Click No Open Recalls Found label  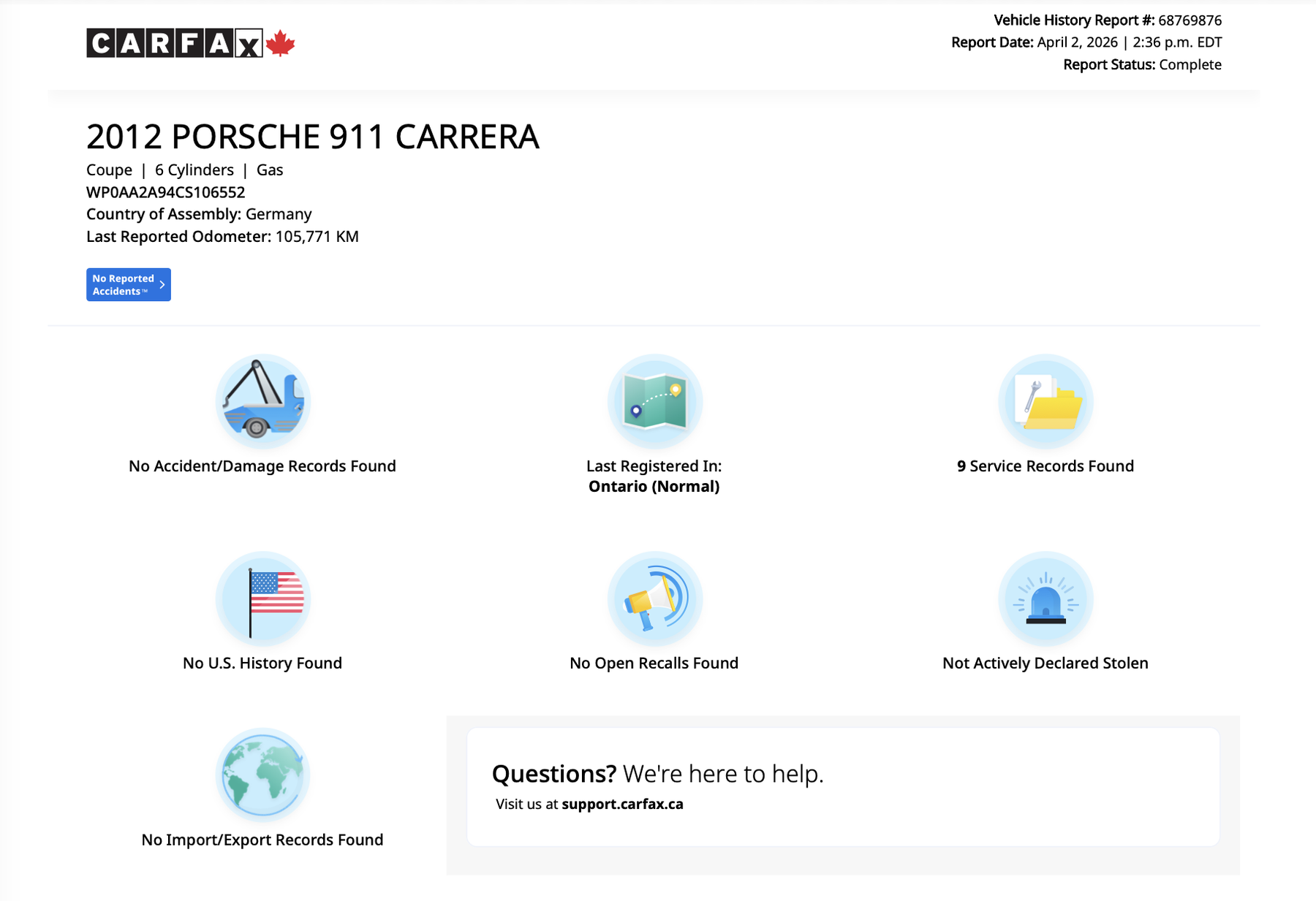[x=654, y=663]
